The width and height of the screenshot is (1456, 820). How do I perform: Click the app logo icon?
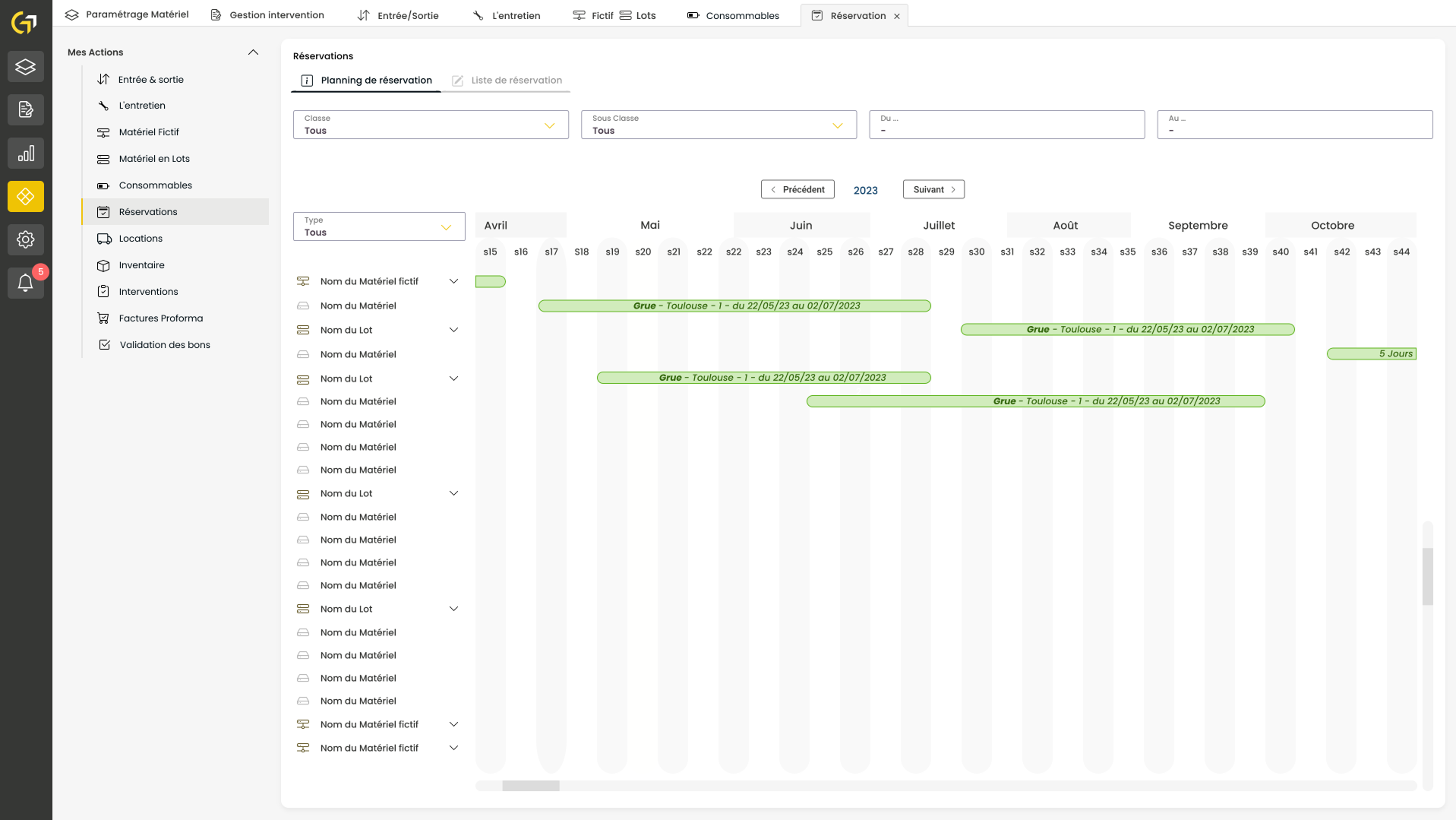24,23
